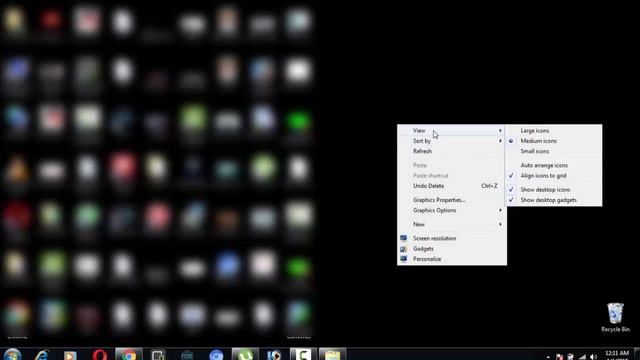The width and height of the screenshot is (640, 360).
Task: Open the Recycle Bin desktop icon
Action: (615, 317)
